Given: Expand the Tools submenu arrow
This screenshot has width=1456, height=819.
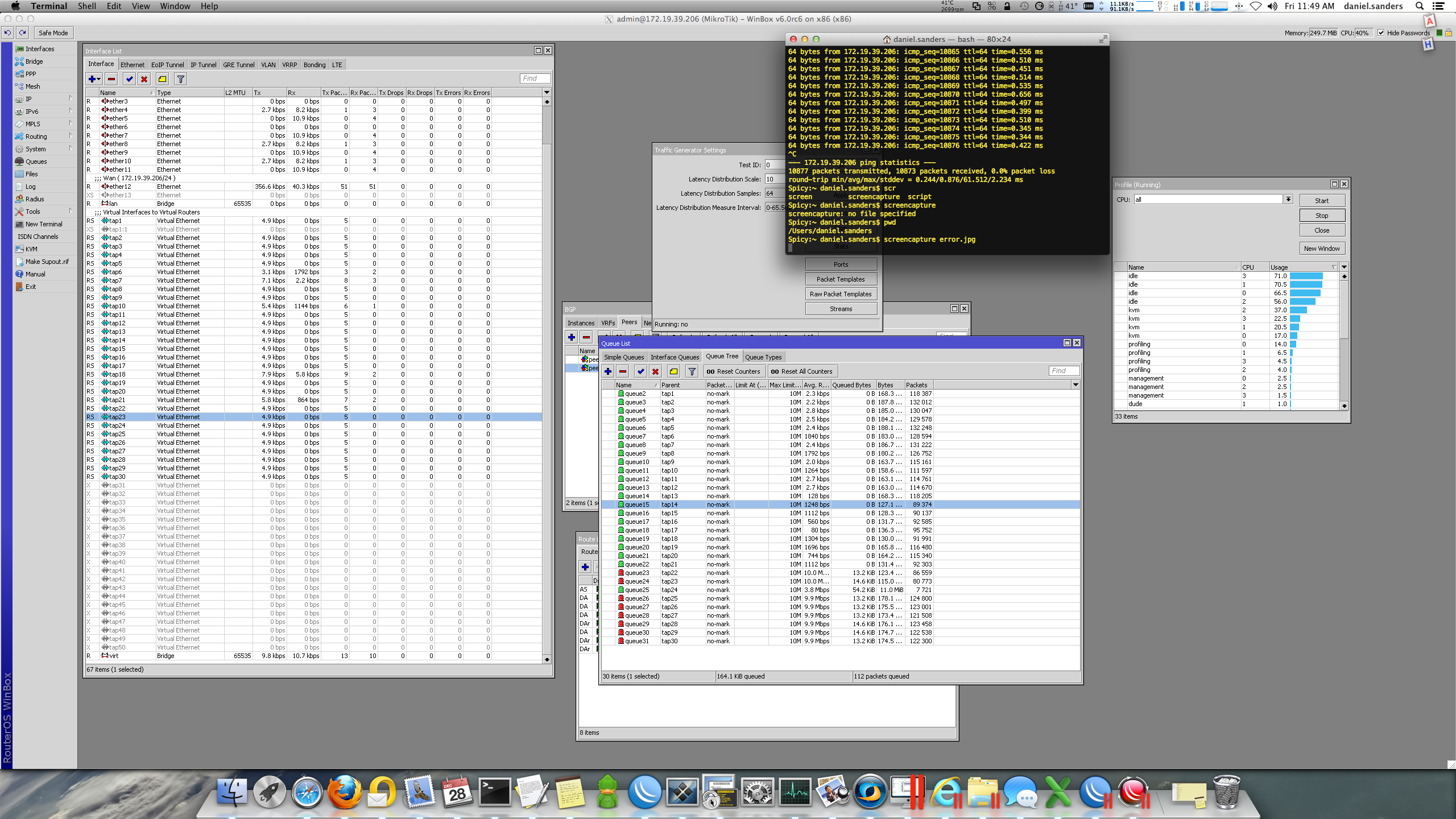Looking at the screenshot, I should [x=71, y=211].
